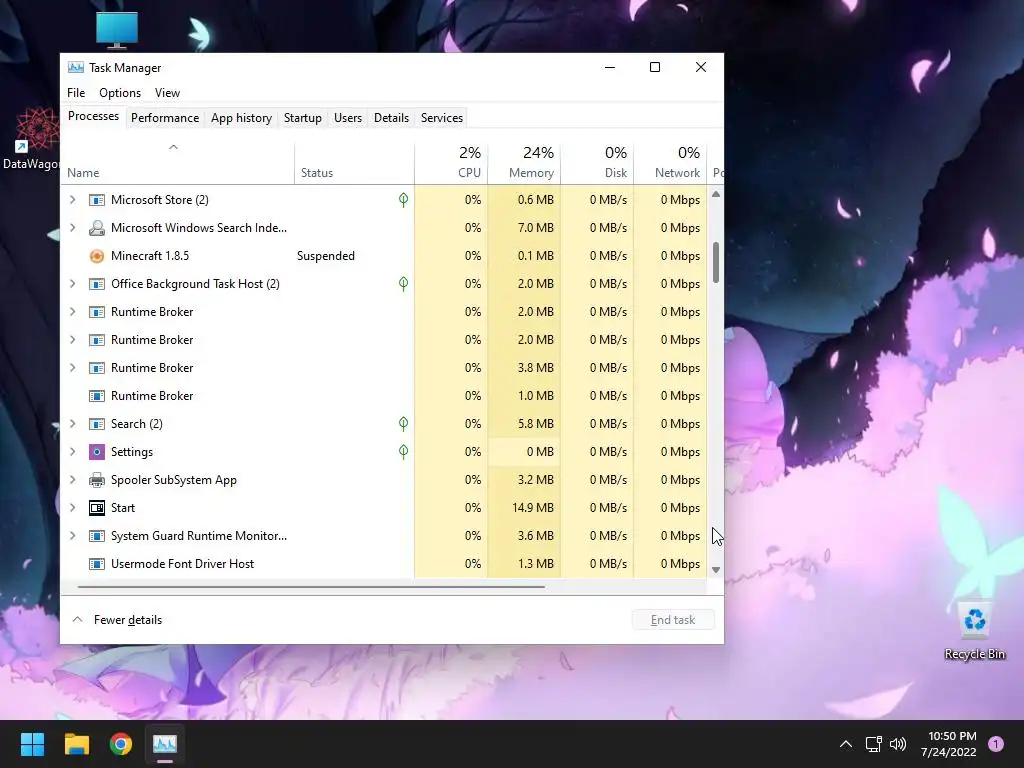Select the This PC monitor desktop icon

117,30
